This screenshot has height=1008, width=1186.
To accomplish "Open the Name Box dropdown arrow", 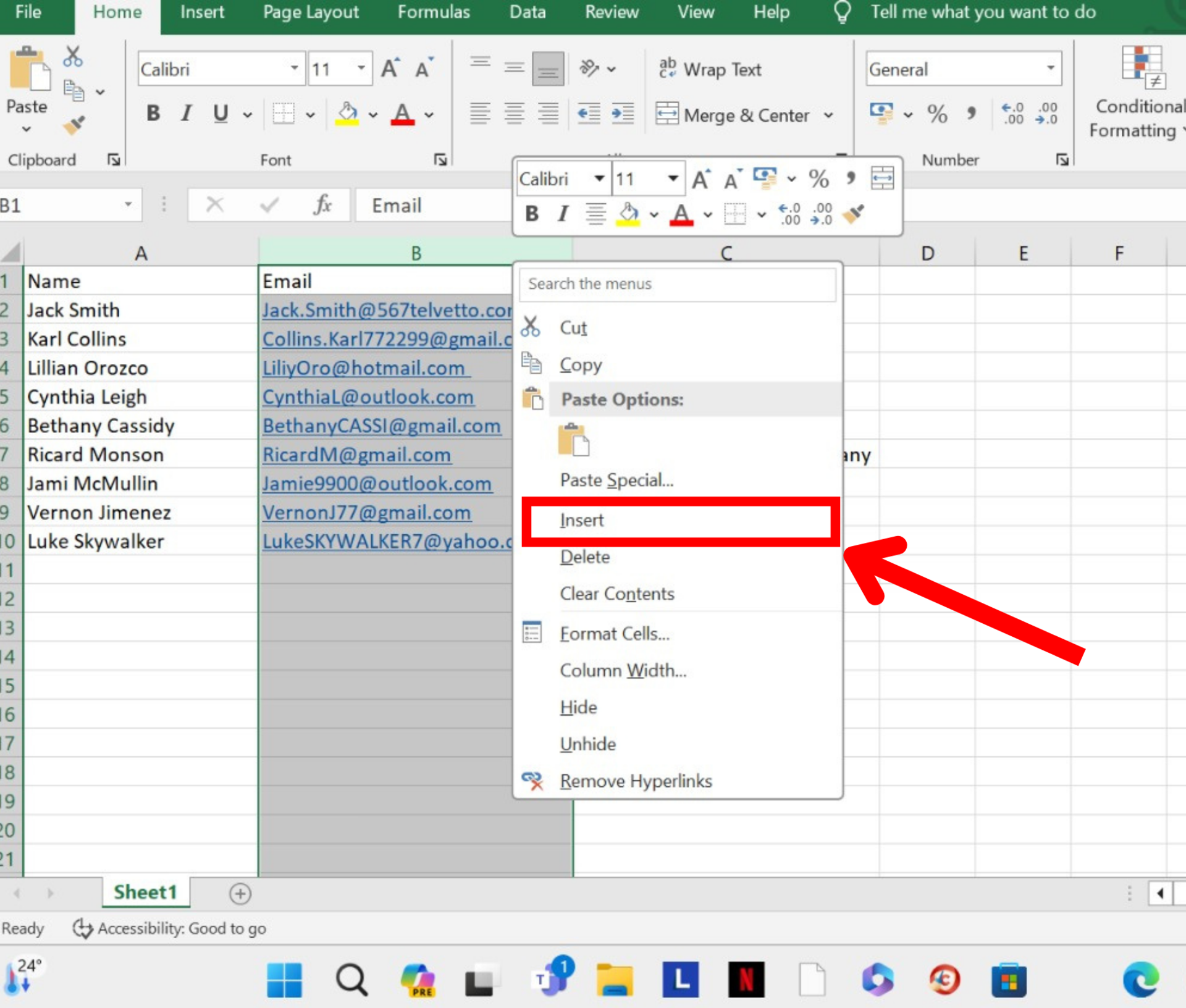I will tap(128, 204).
